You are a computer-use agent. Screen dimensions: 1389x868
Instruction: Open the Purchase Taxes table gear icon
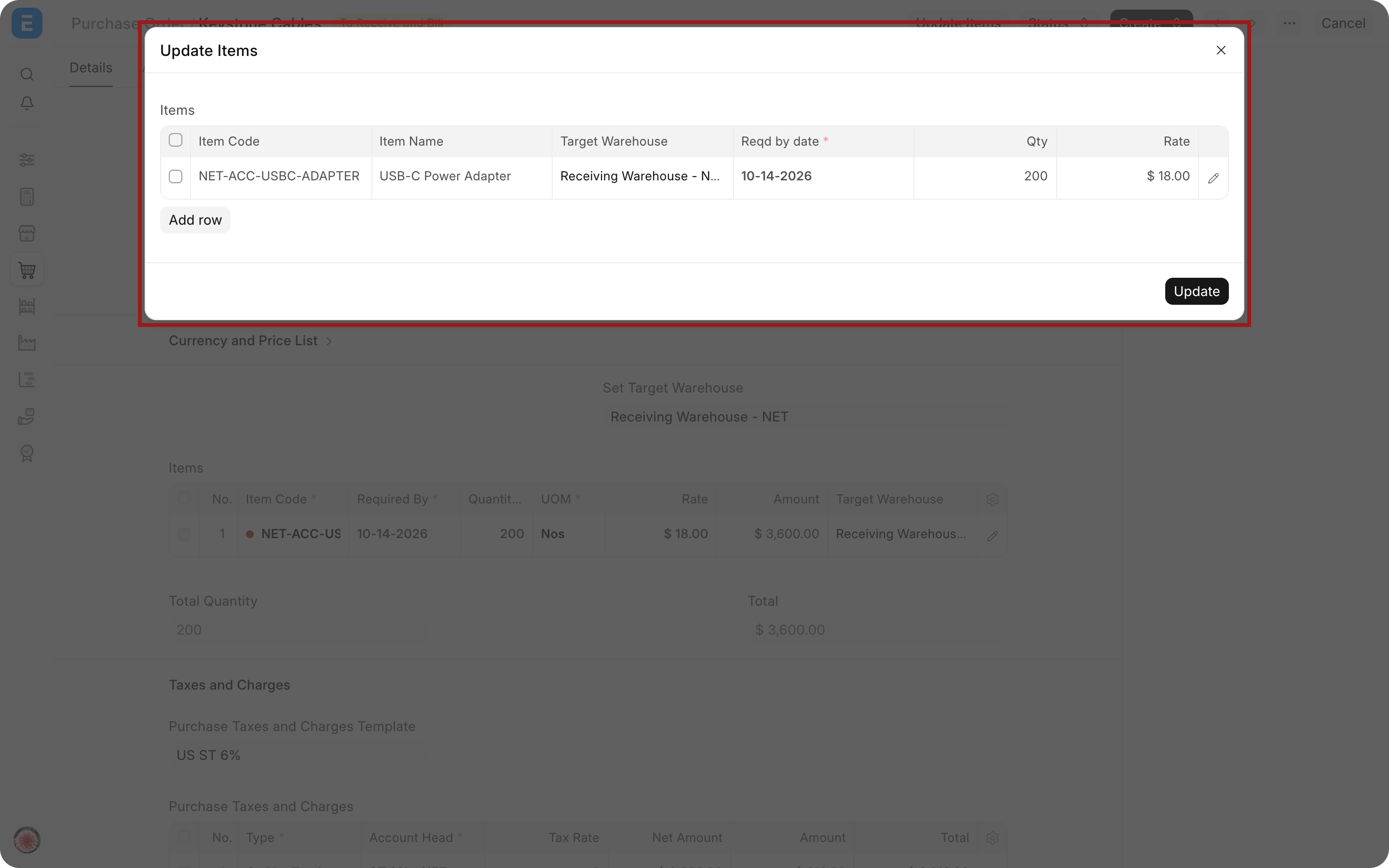[993, 838]
